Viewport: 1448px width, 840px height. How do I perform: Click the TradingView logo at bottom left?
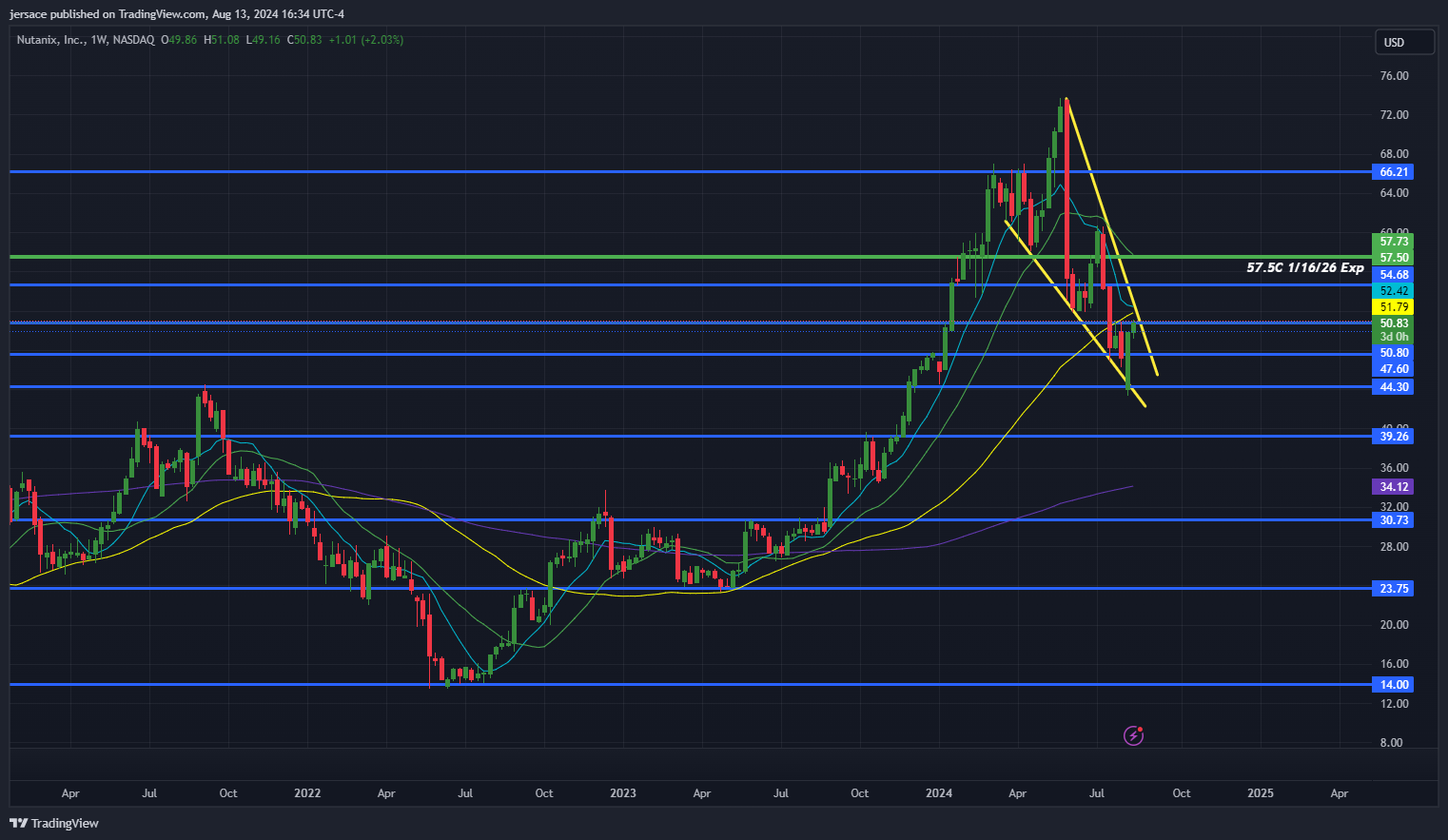click(x=54, y=823)
